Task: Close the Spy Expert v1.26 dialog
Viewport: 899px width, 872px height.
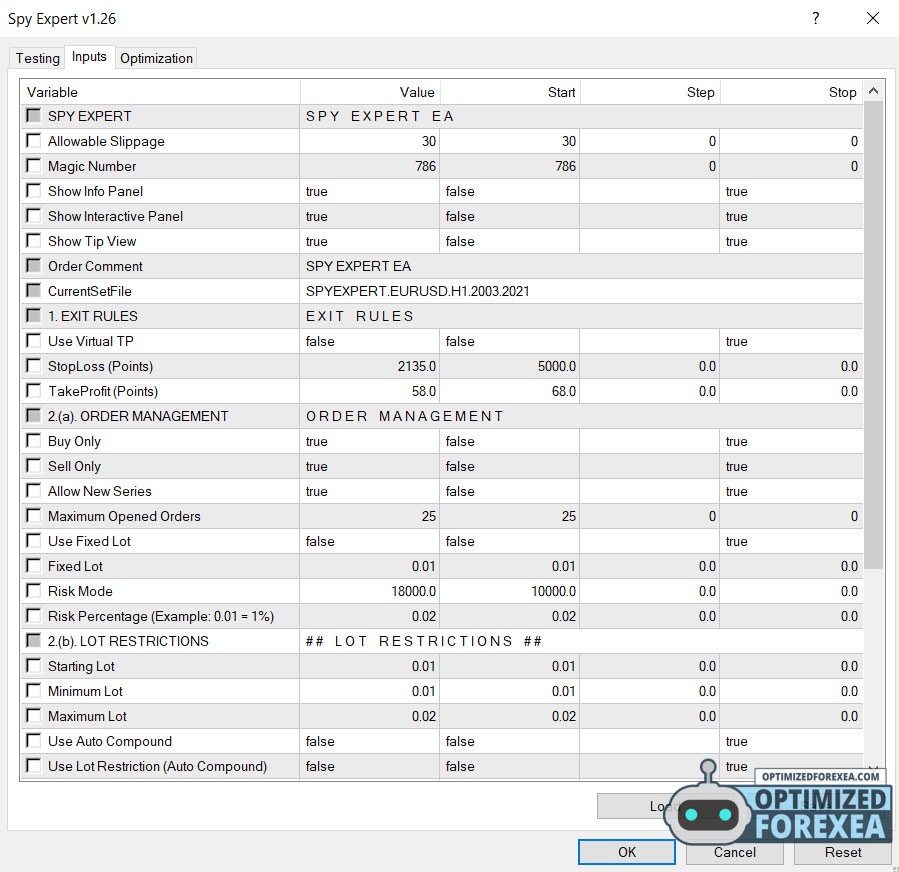Action: 873,18
